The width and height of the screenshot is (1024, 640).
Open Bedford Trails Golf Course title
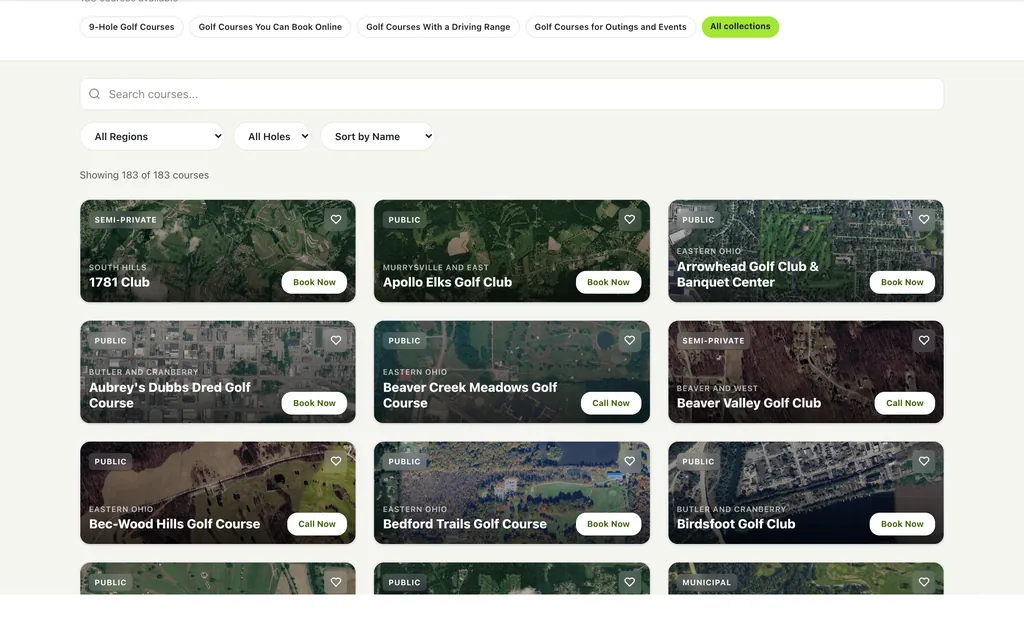[x=464, y=524]
